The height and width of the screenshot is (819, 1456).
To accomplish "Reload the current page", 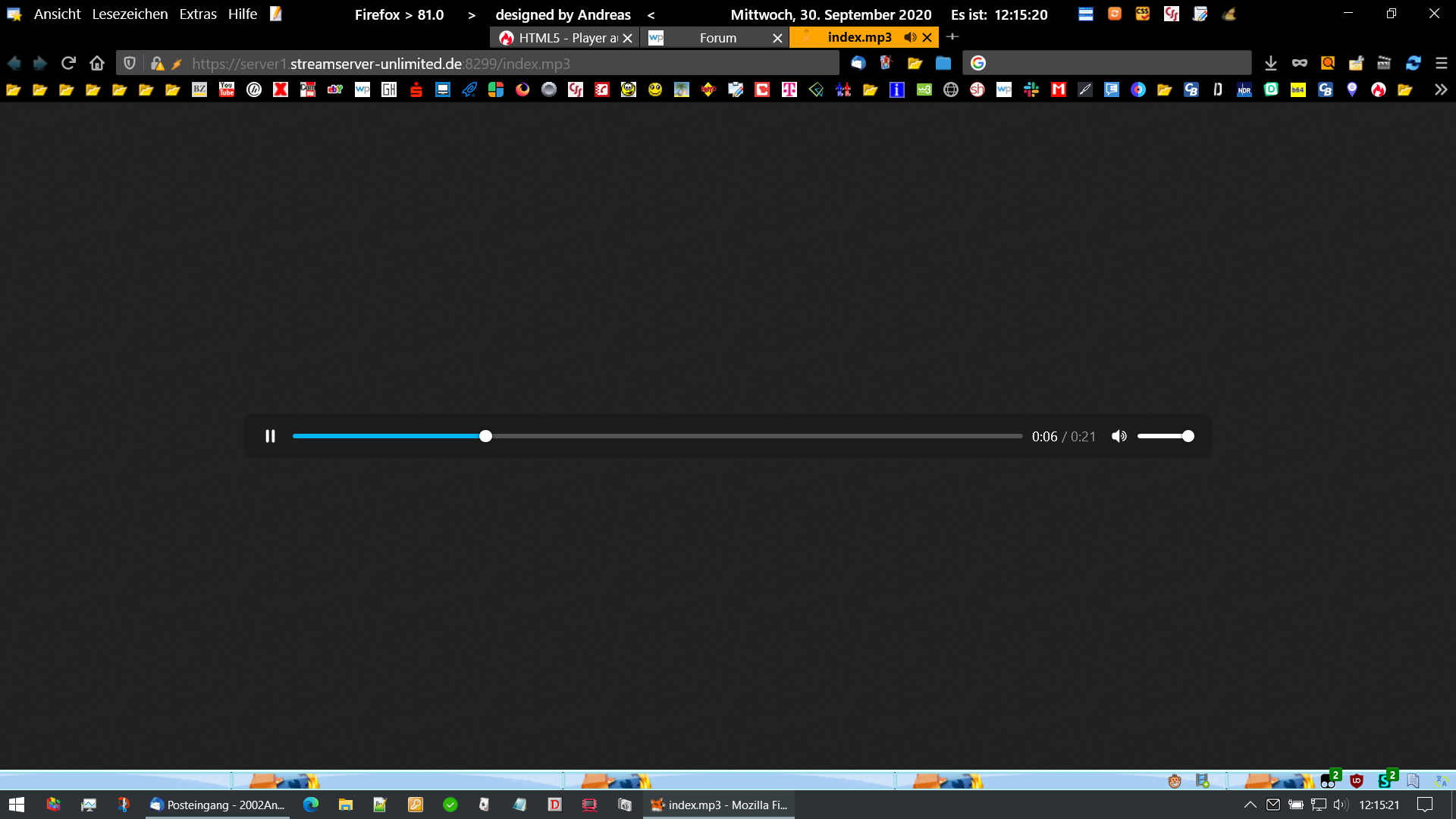I will [68, 63].
